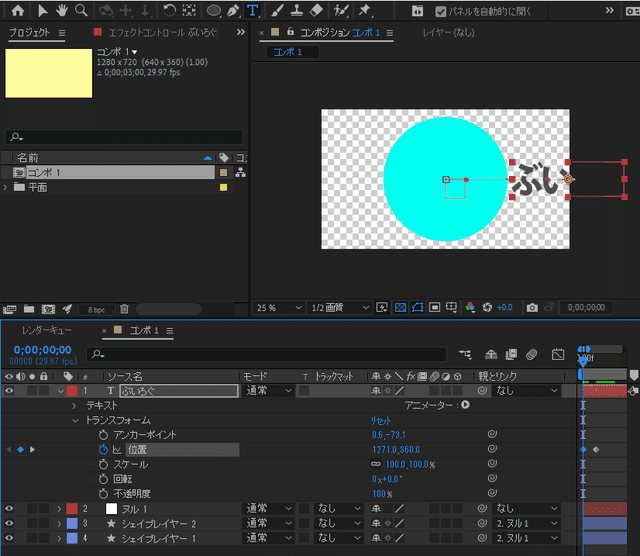This screenshot has width=640, height=556.
Task: Open magnification 25% dropdown
Action: (x=280, y=307)
